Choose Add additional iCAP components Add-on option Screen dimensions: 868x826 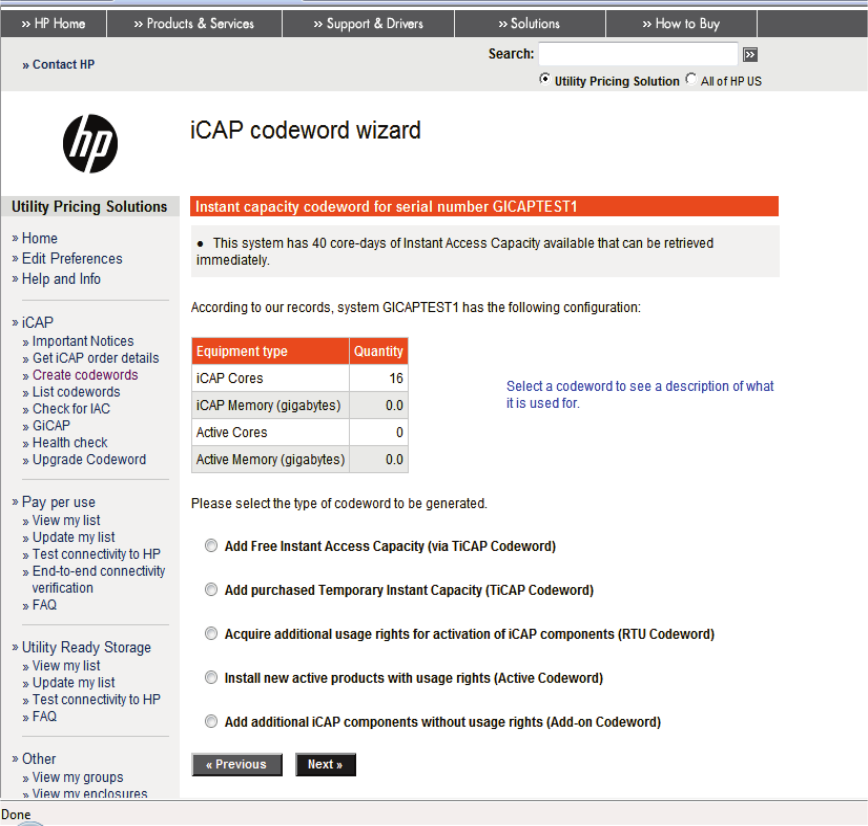pos(211,721)
